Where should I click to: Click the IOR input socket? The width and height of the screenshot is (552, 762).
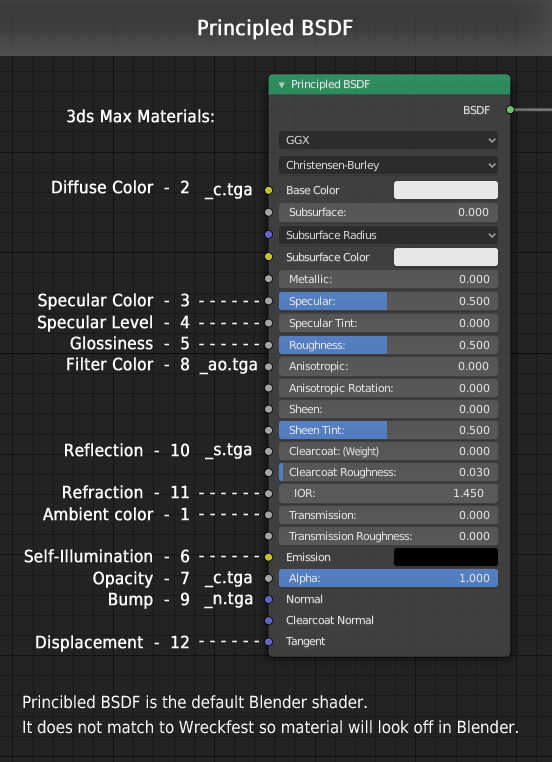coord(269,493)
